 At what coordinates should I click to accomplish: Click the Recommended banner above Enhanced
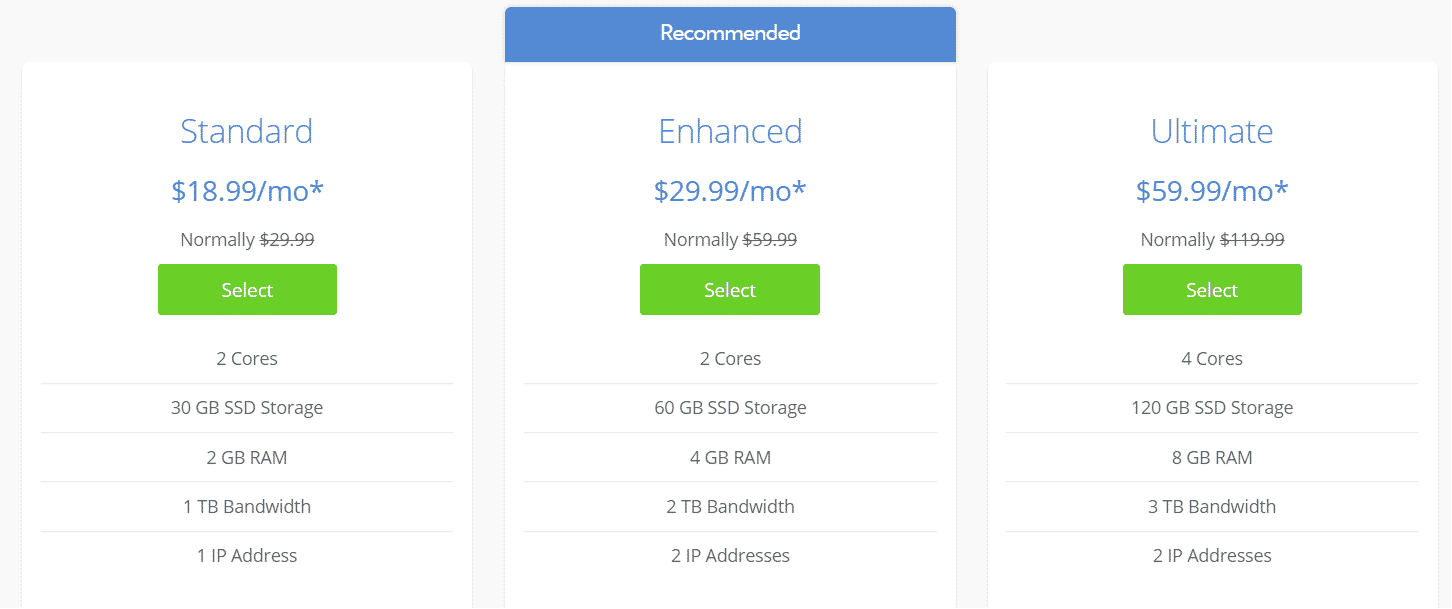click(x=730, y=34)
